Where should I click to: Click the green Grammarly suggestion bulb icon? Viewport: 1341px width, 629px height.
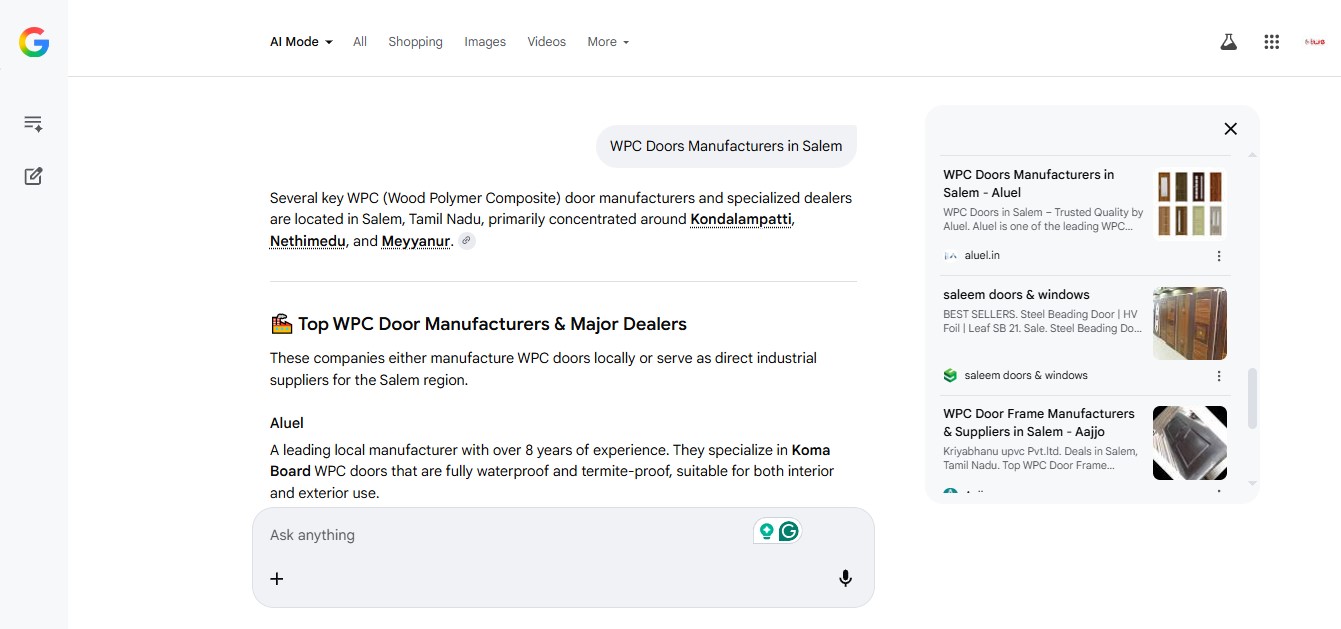click(x=766, y=532)
